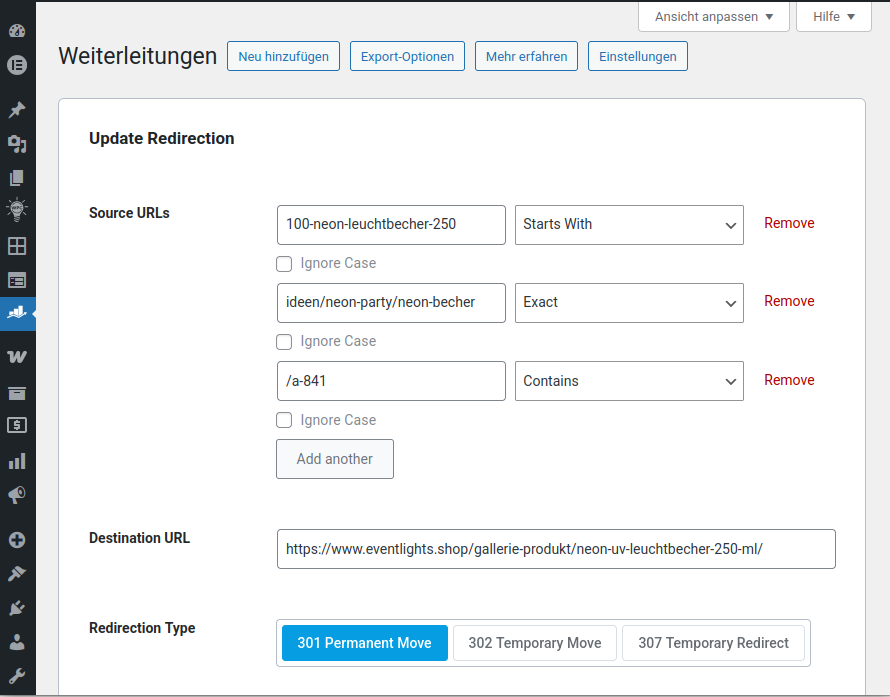
Task: Open the Contains match type dropdown
Action: tap(629, 381)
